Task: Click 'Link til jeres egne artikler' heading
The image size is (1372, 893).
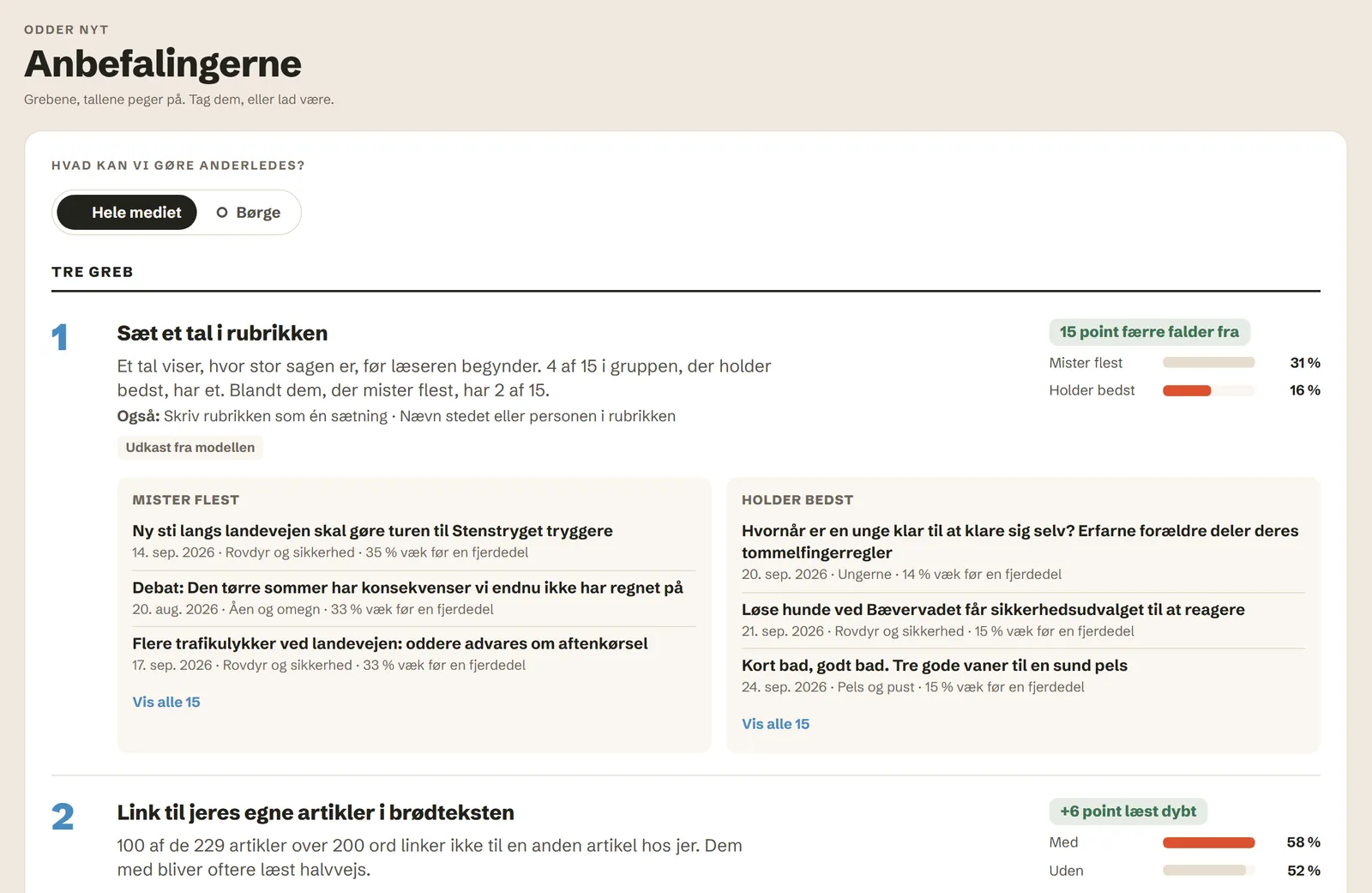Action: (316, 812)
